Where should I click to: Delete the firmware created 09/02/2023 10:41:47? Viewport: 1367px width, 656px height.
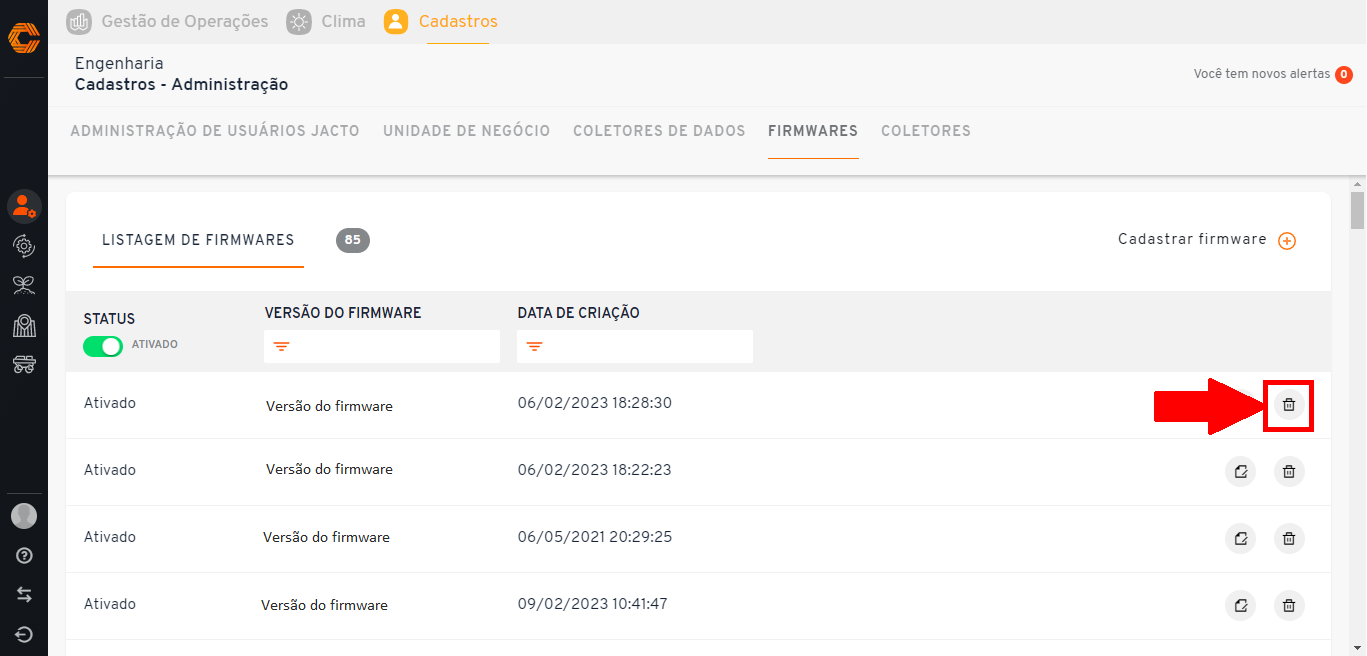(x=1289, y=606)
